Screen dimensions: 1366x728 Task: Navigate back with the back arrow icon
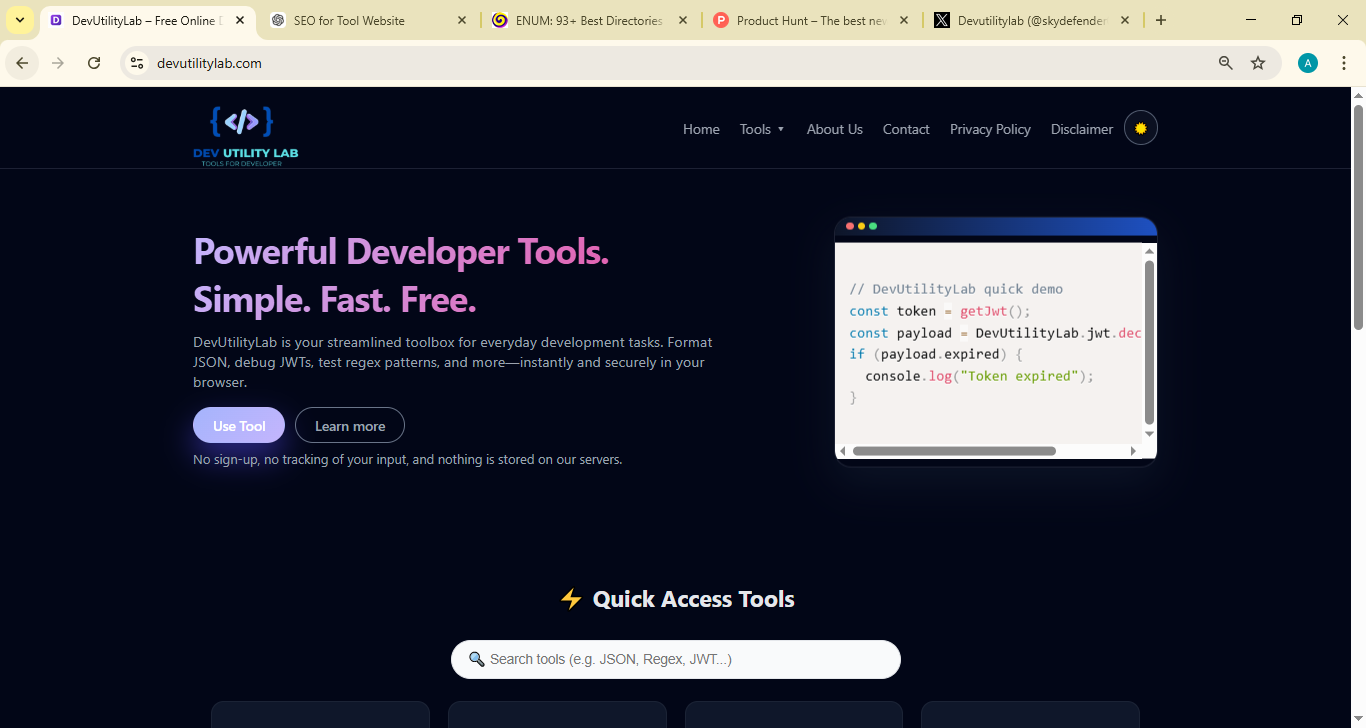pos(22,62)
